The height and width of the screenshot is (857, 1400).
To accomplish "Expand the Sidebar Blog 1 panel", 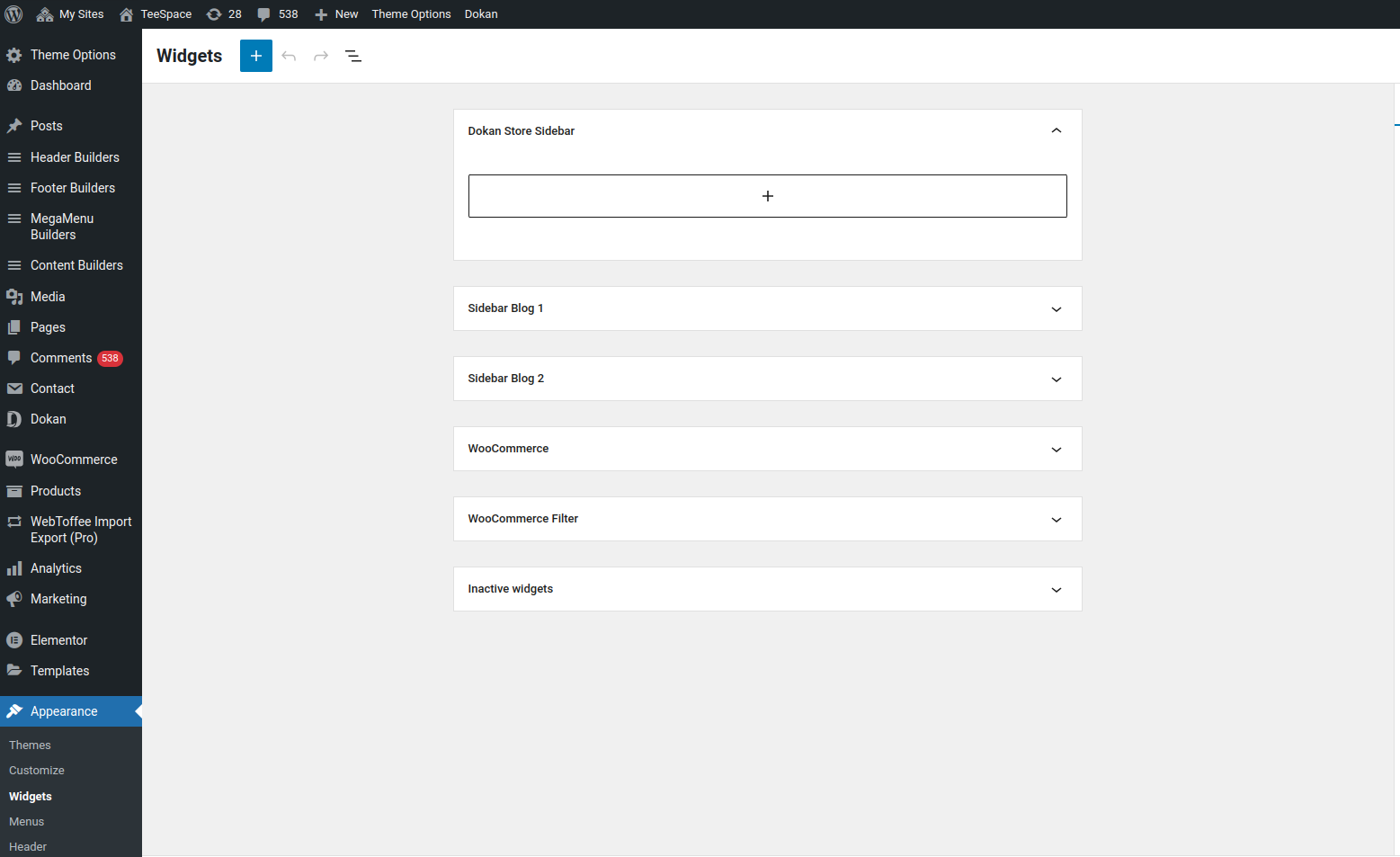I will (x=1057, y=308).
